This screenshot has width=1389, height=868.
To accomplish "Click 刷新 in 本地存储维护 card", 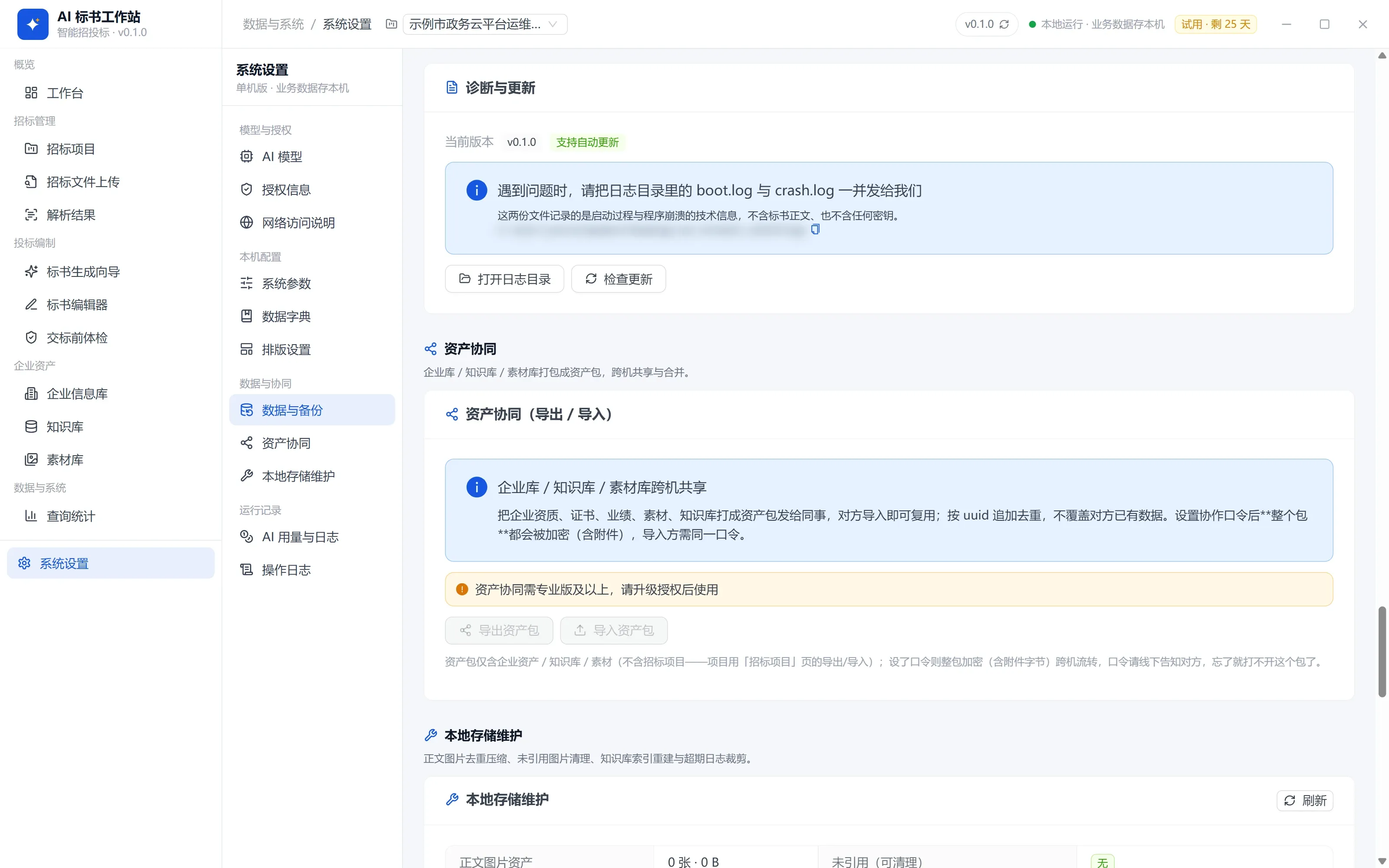I will click(1305, 800).
